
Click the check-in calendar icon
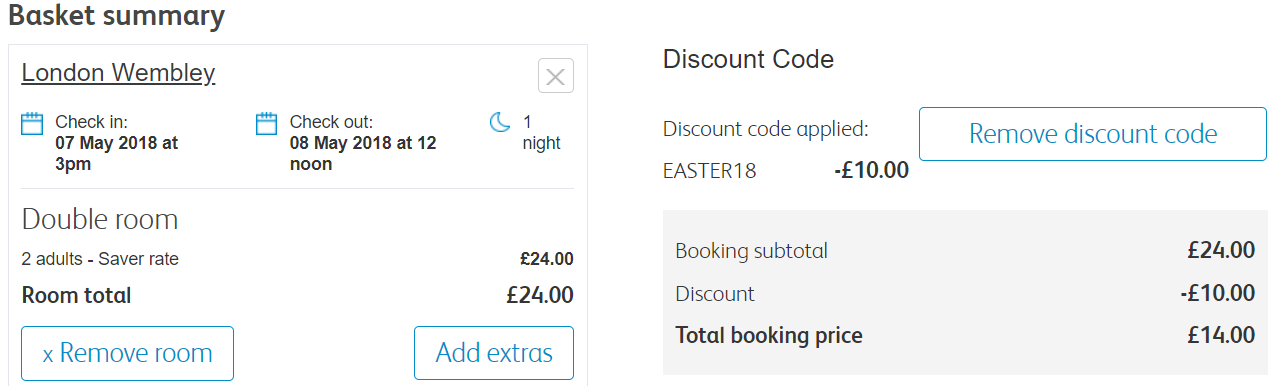[33, 124]
